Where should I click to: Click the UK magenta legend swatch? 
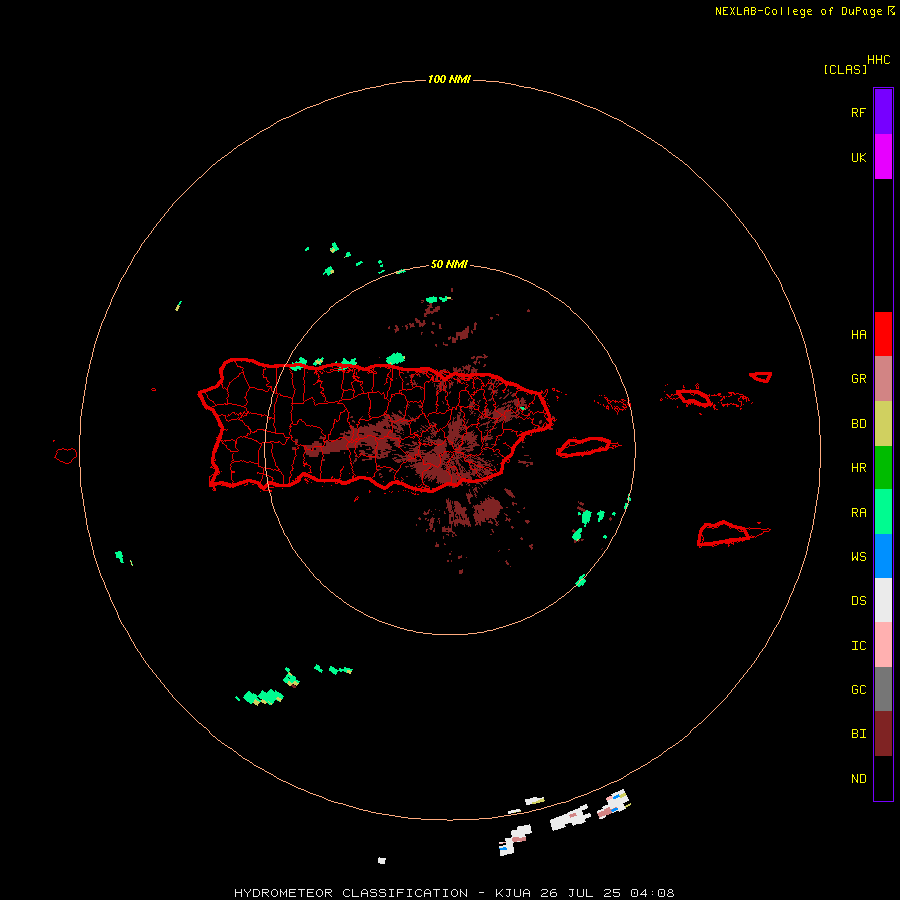pos(883,157)
